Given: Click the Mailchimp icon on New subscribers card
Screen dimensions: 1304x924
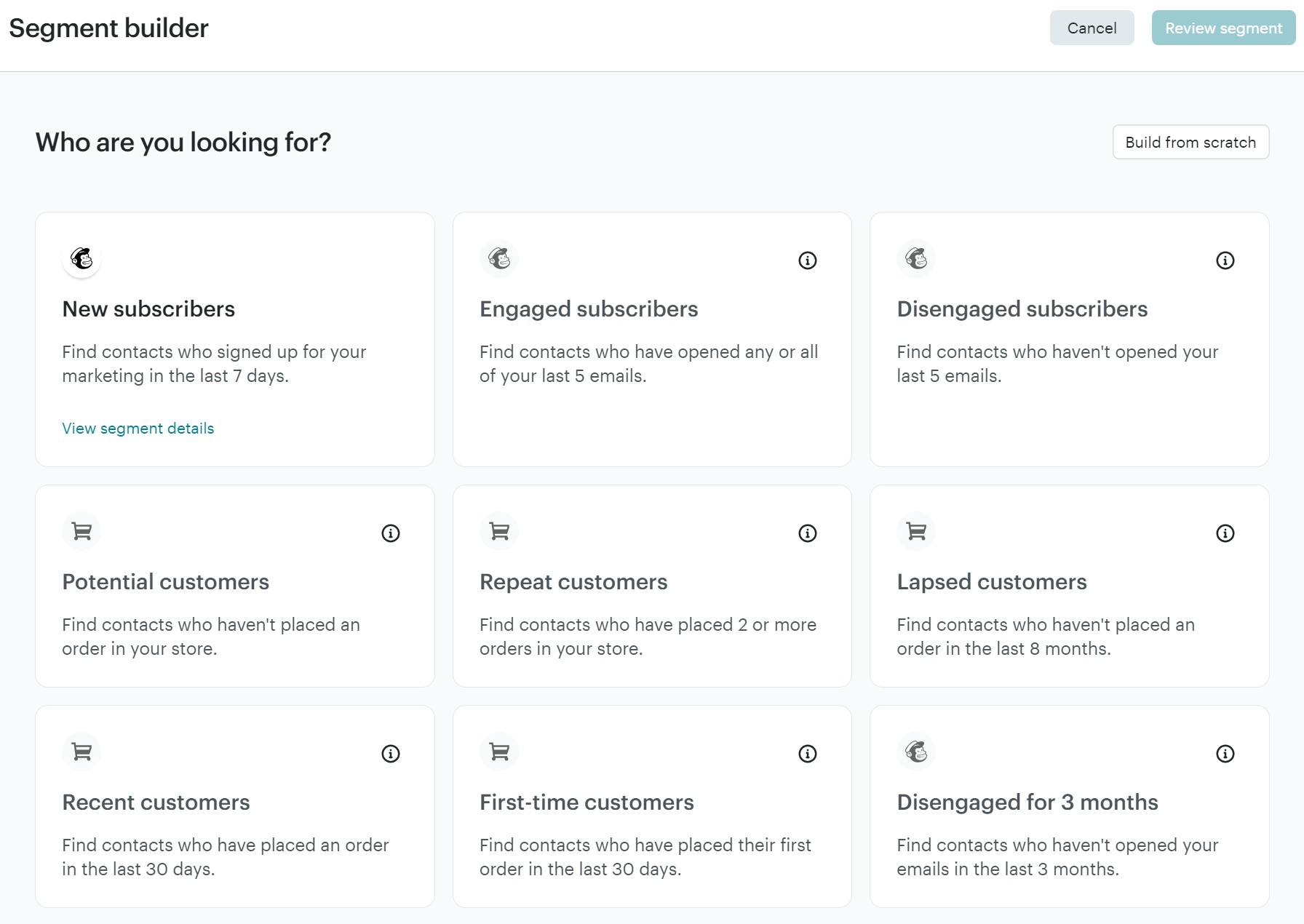Looking at the screenshot, I should point(81,260).
